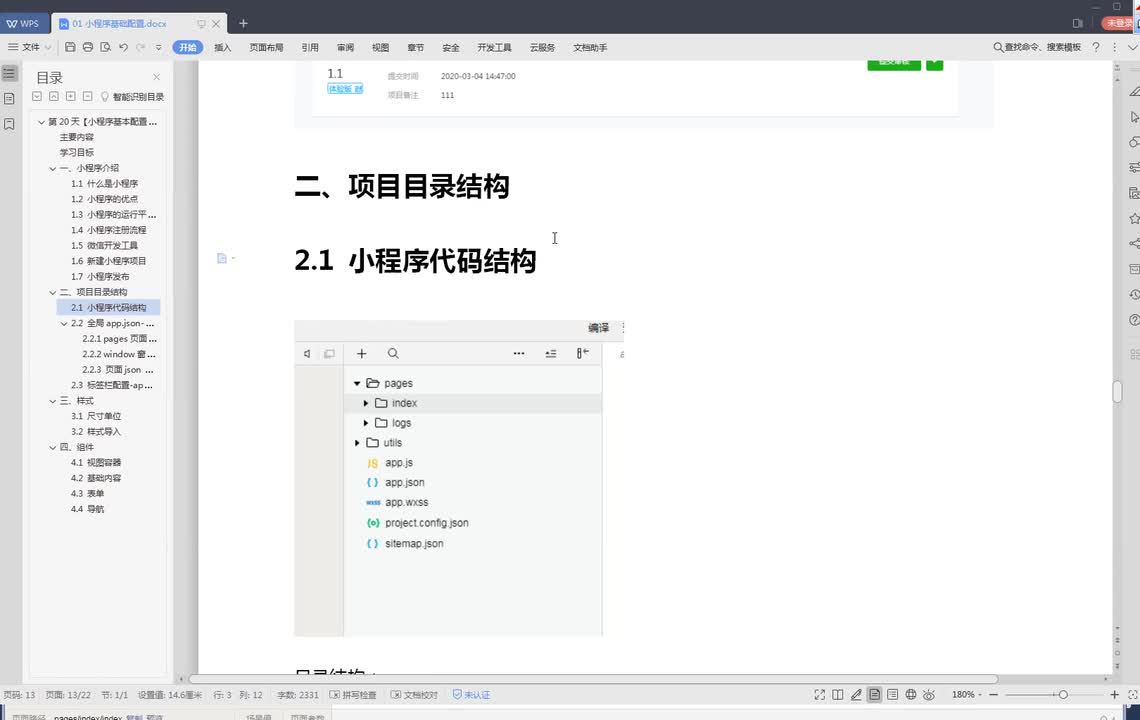The width and height of the screenshot is (1140, 720).
Task: Jump to 学习目标 in outline
Action: click(x=77, y=153)
